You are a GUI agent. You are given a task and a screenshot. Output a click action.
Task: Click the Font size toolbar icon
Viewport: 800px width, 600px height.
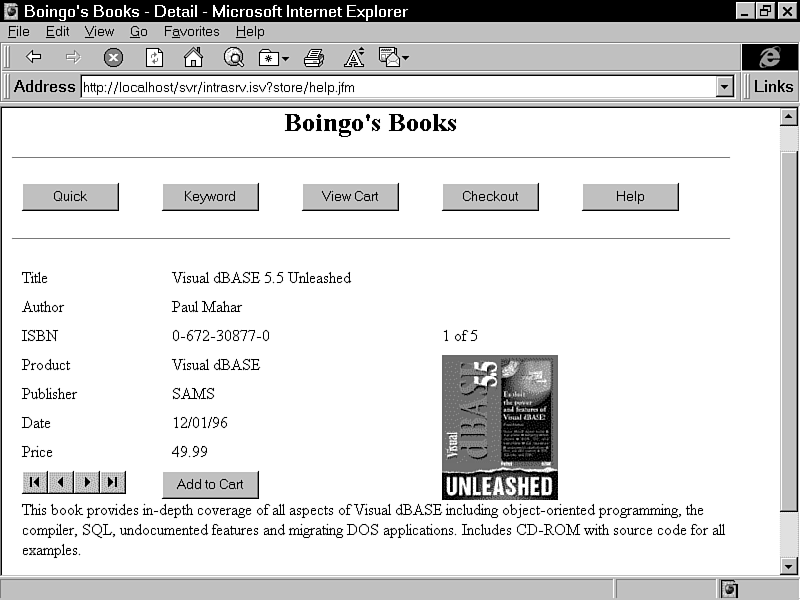pyautogui.click(x=354, y=57)
